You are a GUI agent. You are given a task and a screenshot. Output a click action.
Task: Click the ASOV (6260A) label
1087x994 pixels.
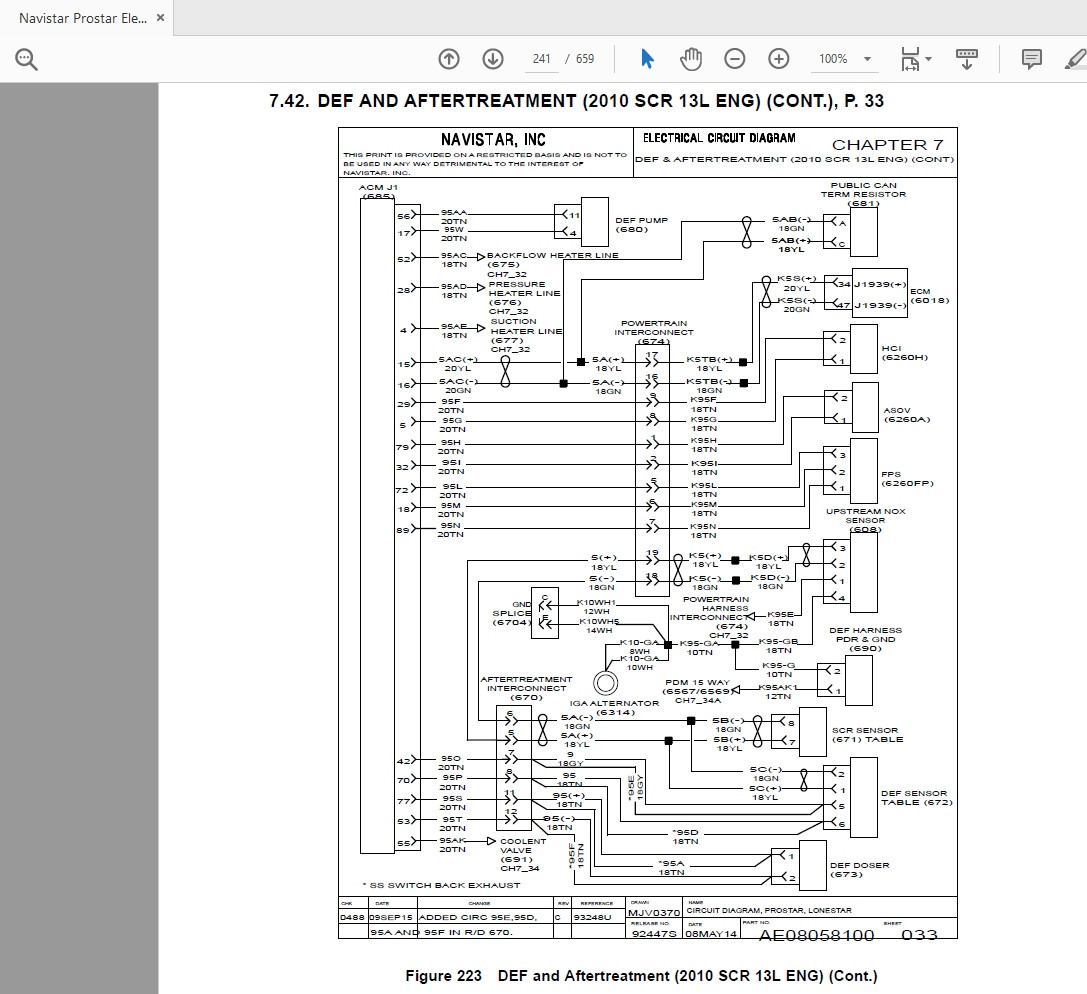[907, 415]
